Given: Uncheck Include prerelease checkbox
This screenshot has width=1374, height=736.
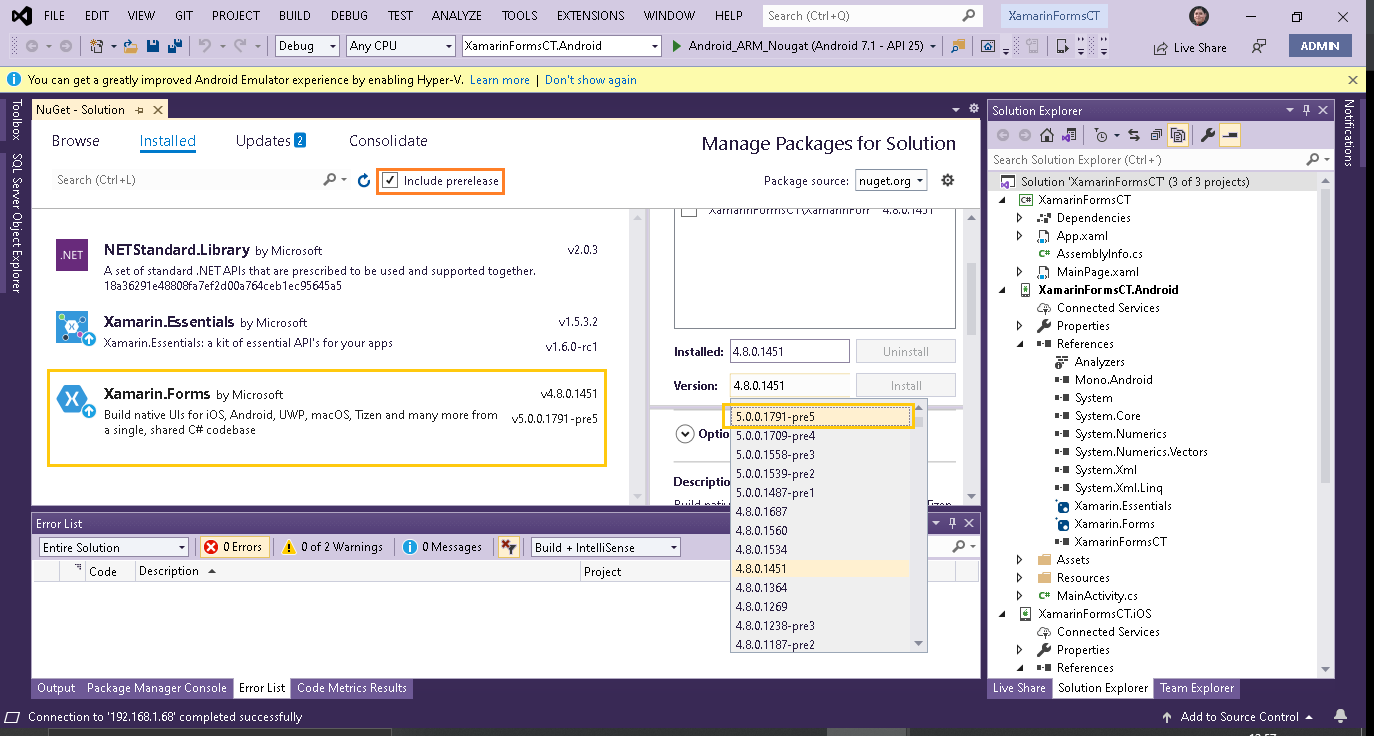Looking at the screenshot, I should point(391,181).
